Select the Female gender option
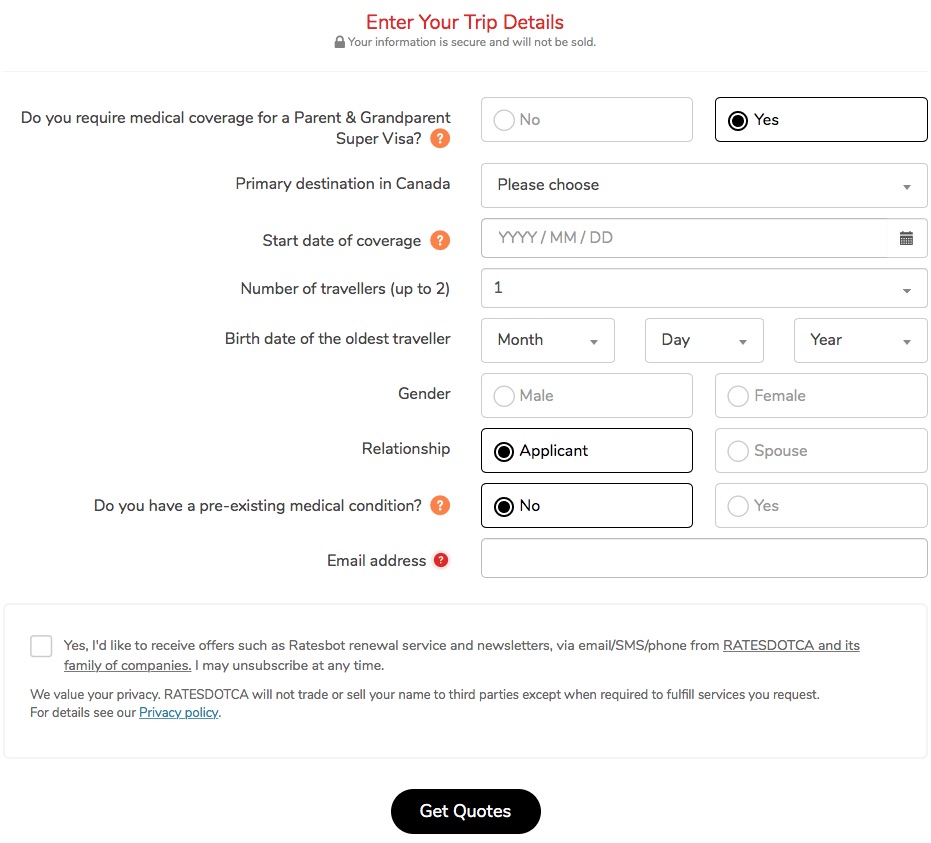This screenshot has height=843, width=931. pos(821,395)
